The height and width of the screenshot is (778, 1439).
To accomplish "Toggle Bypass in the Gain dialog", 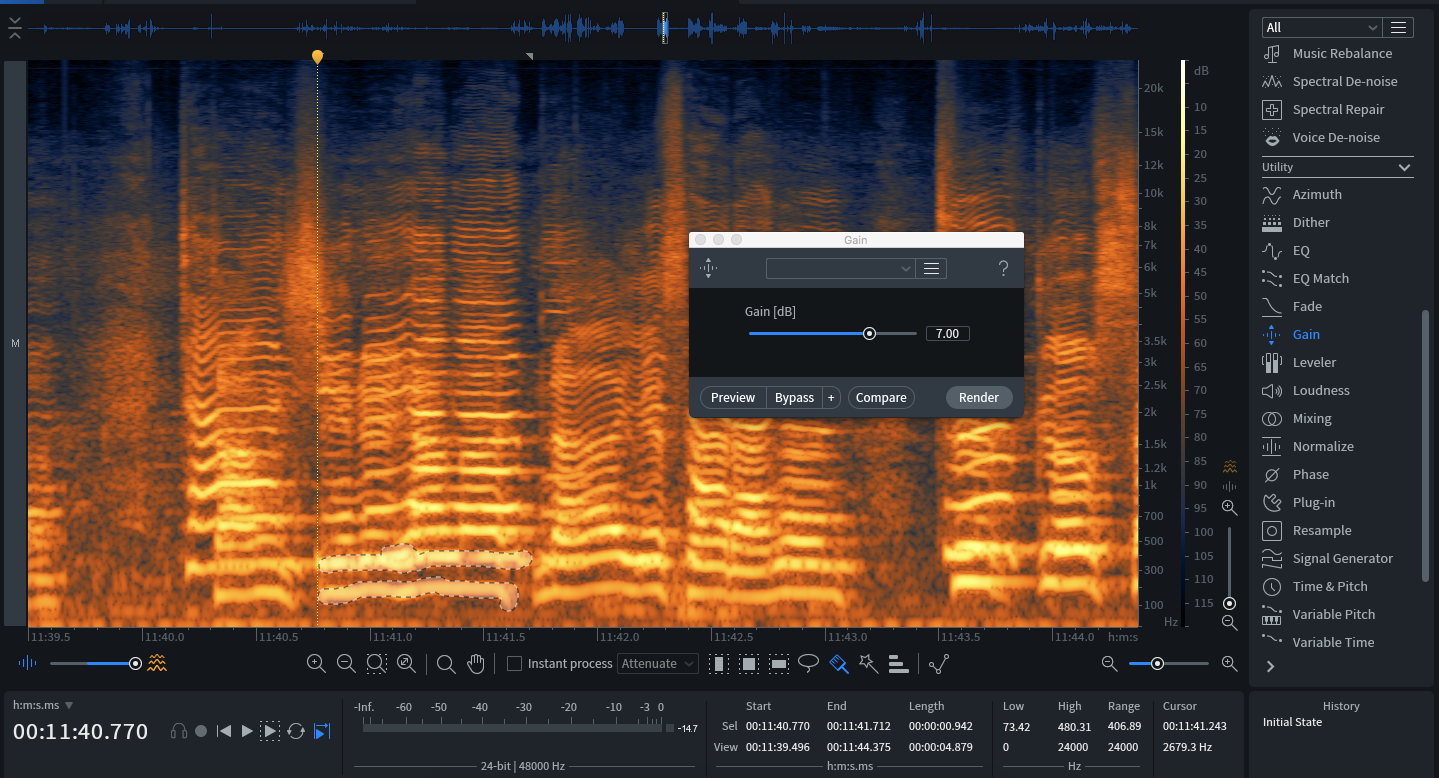I will tap(794, 398).
